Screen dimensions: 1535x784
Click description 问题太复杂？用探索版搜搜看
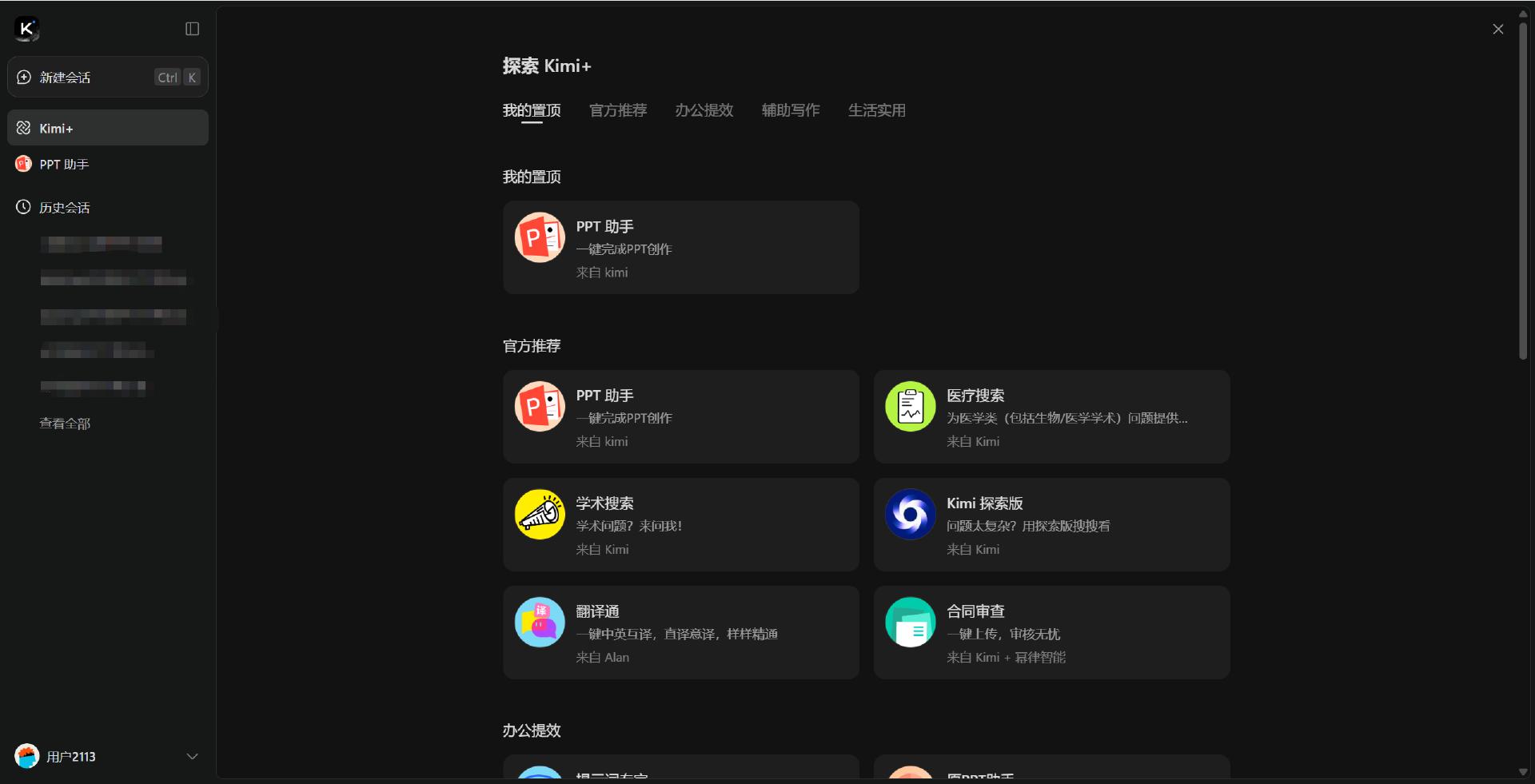point(1028,526)
